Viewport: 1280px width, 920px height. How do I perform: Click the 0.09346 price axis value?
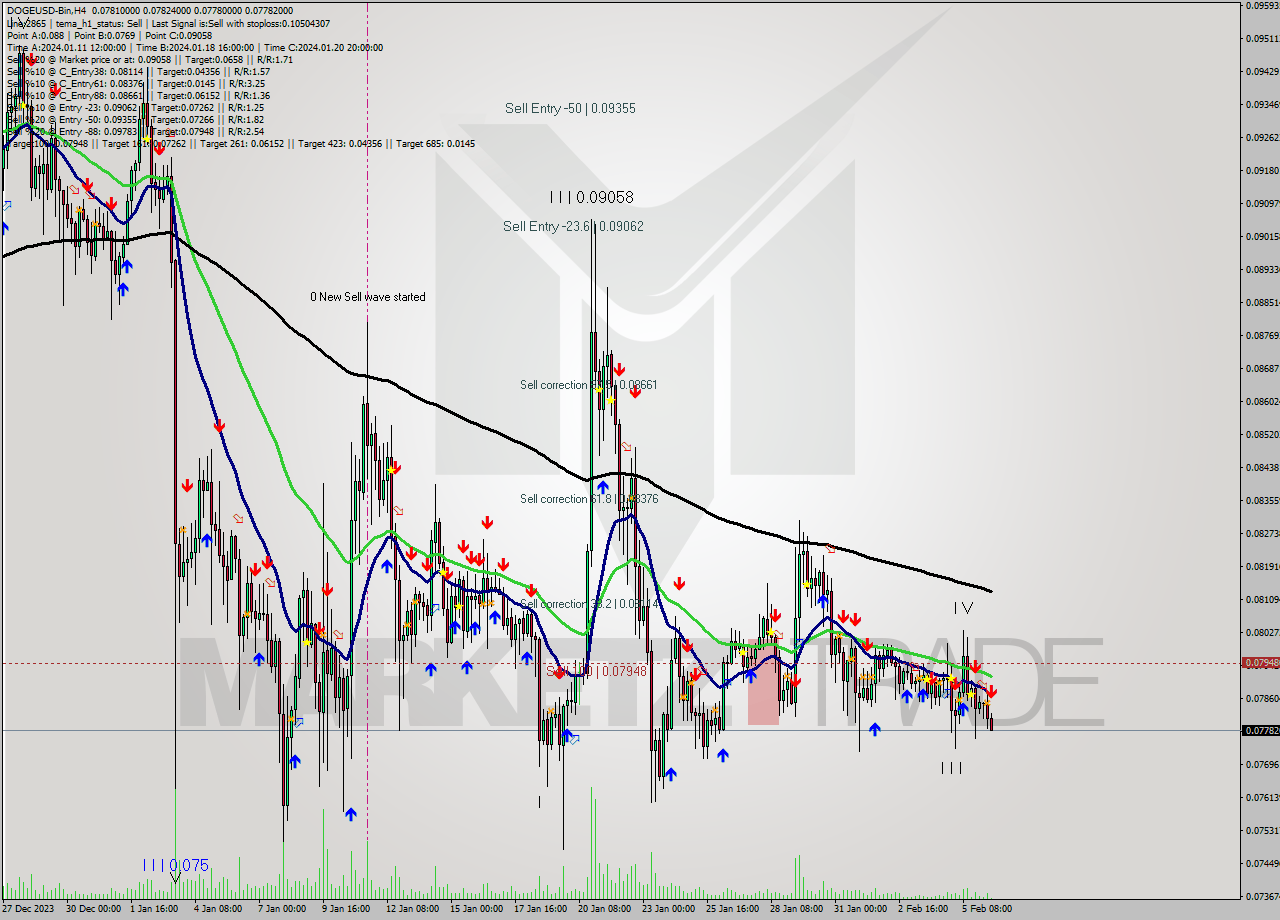[x=1262, y=104]
